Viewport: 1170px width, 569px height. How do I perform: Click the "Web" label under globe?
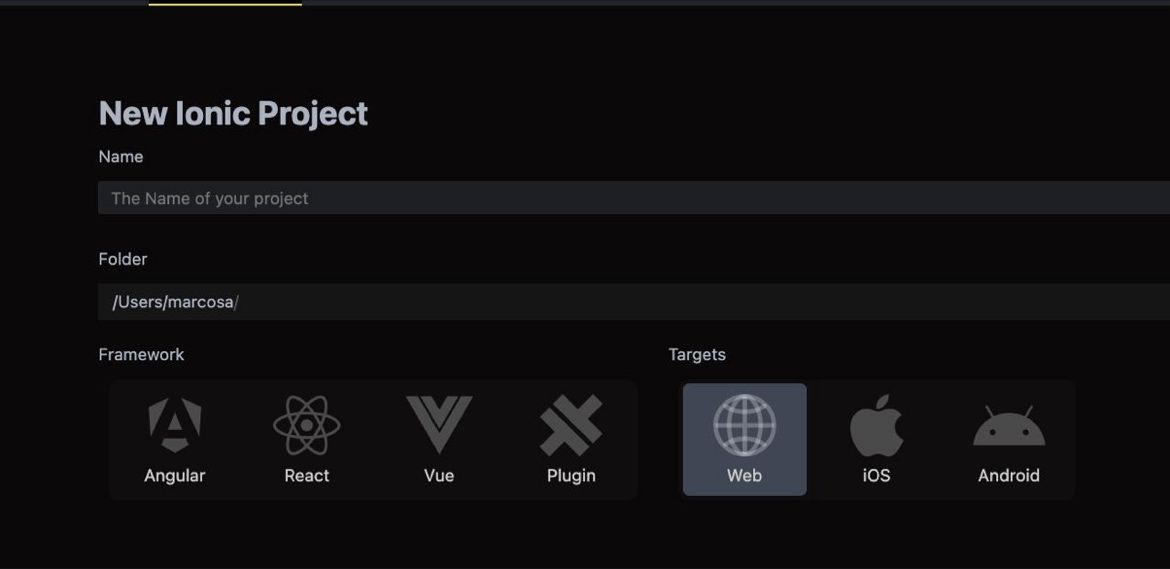745,476
